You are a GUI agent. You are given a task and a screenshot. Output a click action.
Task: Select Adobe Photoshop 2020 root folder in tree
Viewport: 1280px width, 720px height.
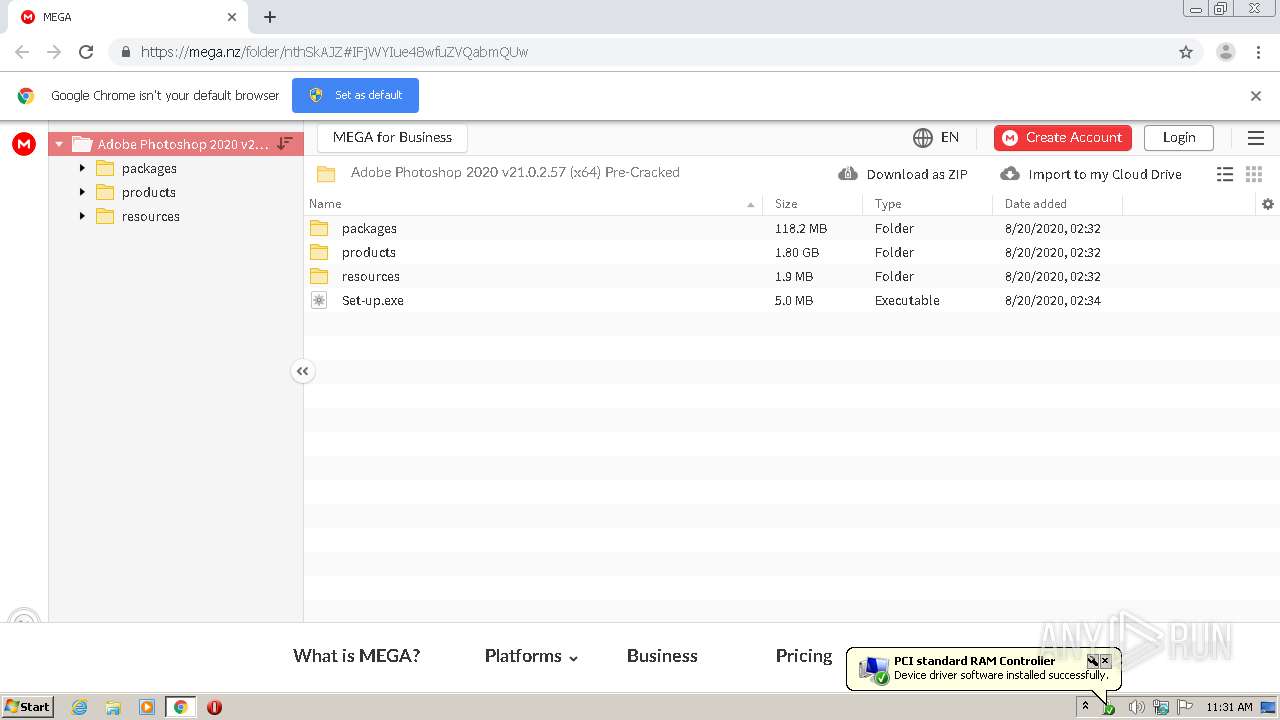pyautogui.click(x=176, y=144)
